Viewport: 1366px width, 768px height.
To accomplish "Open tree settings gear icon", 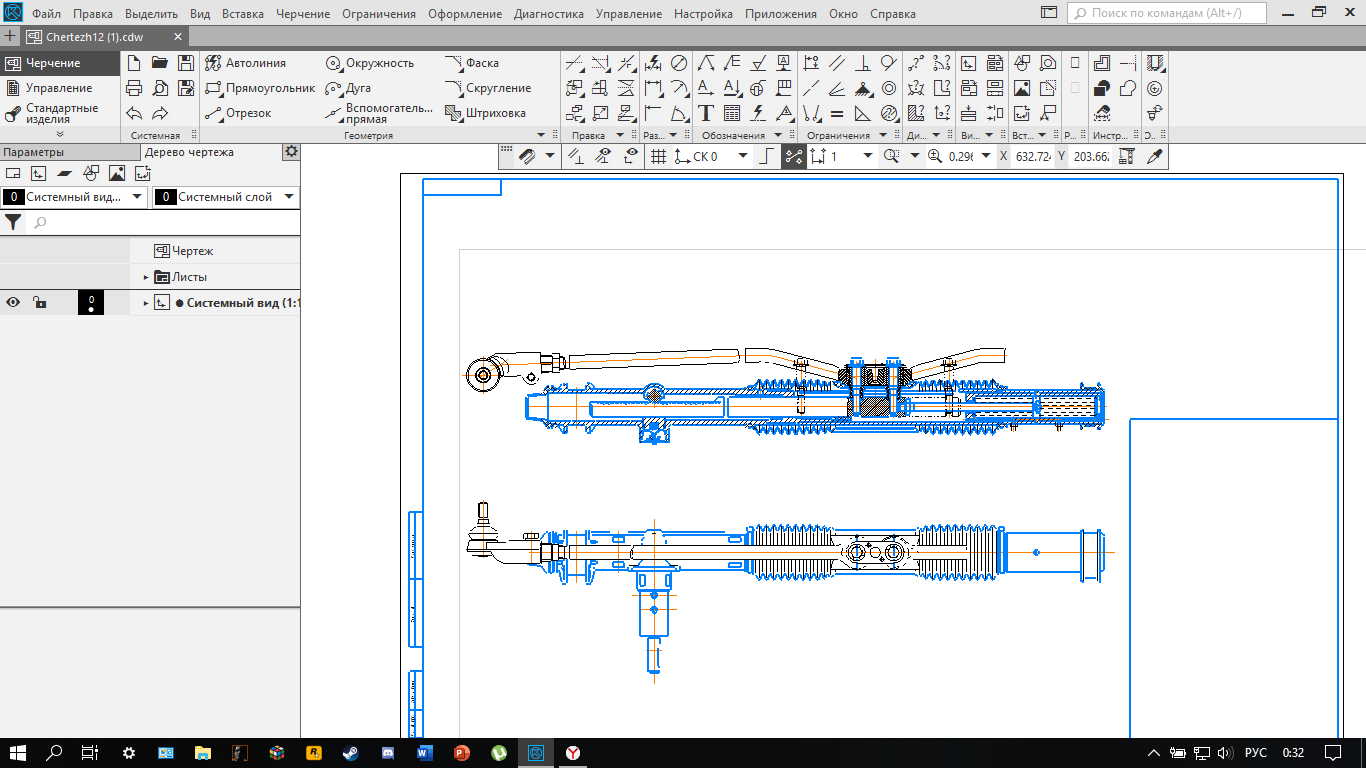I will tap(291, 152).
